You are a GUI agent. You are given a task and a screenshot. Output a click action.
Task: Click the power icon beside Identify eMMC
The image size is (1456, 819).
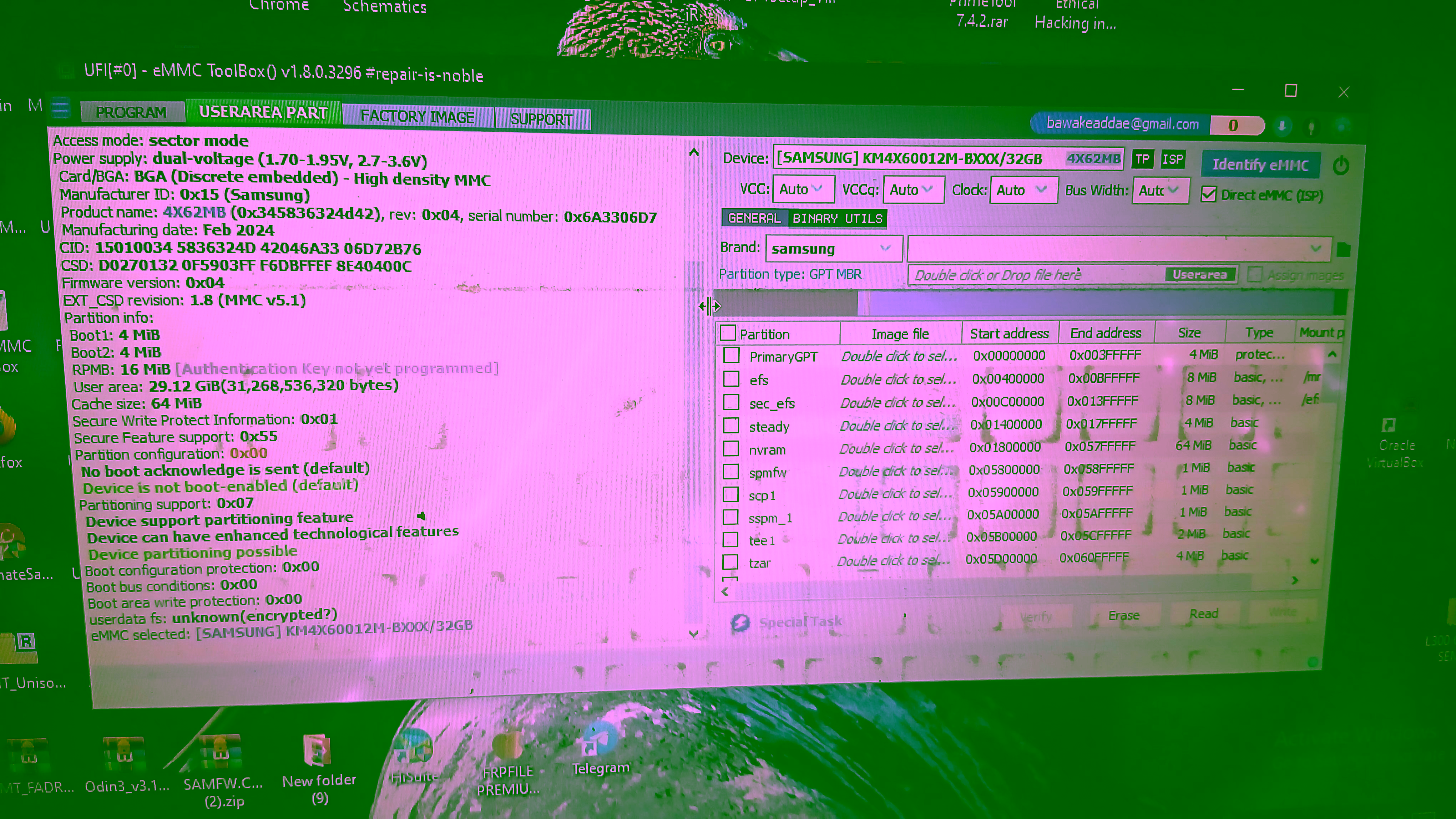click(1341, 166)
